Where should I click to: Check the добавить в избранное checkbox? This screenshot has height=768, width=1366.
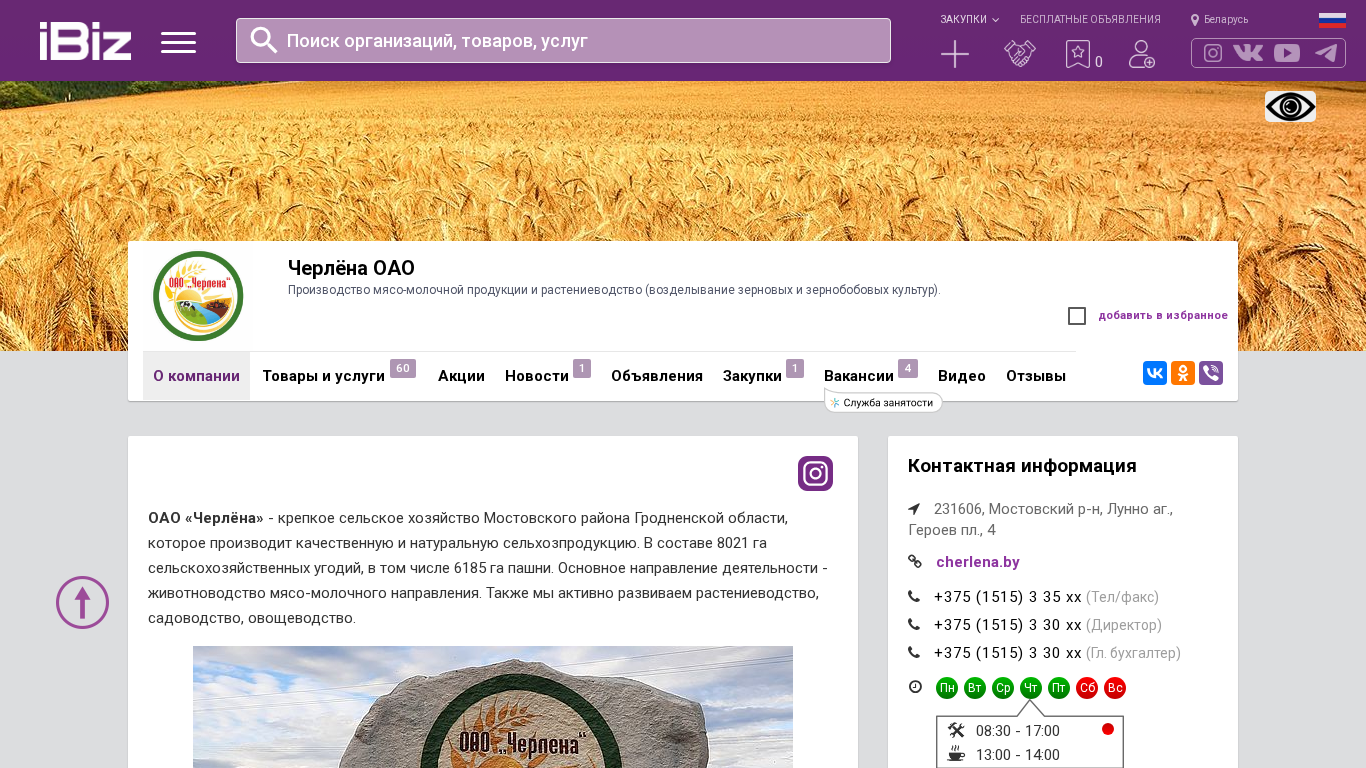coord(1077,316)
